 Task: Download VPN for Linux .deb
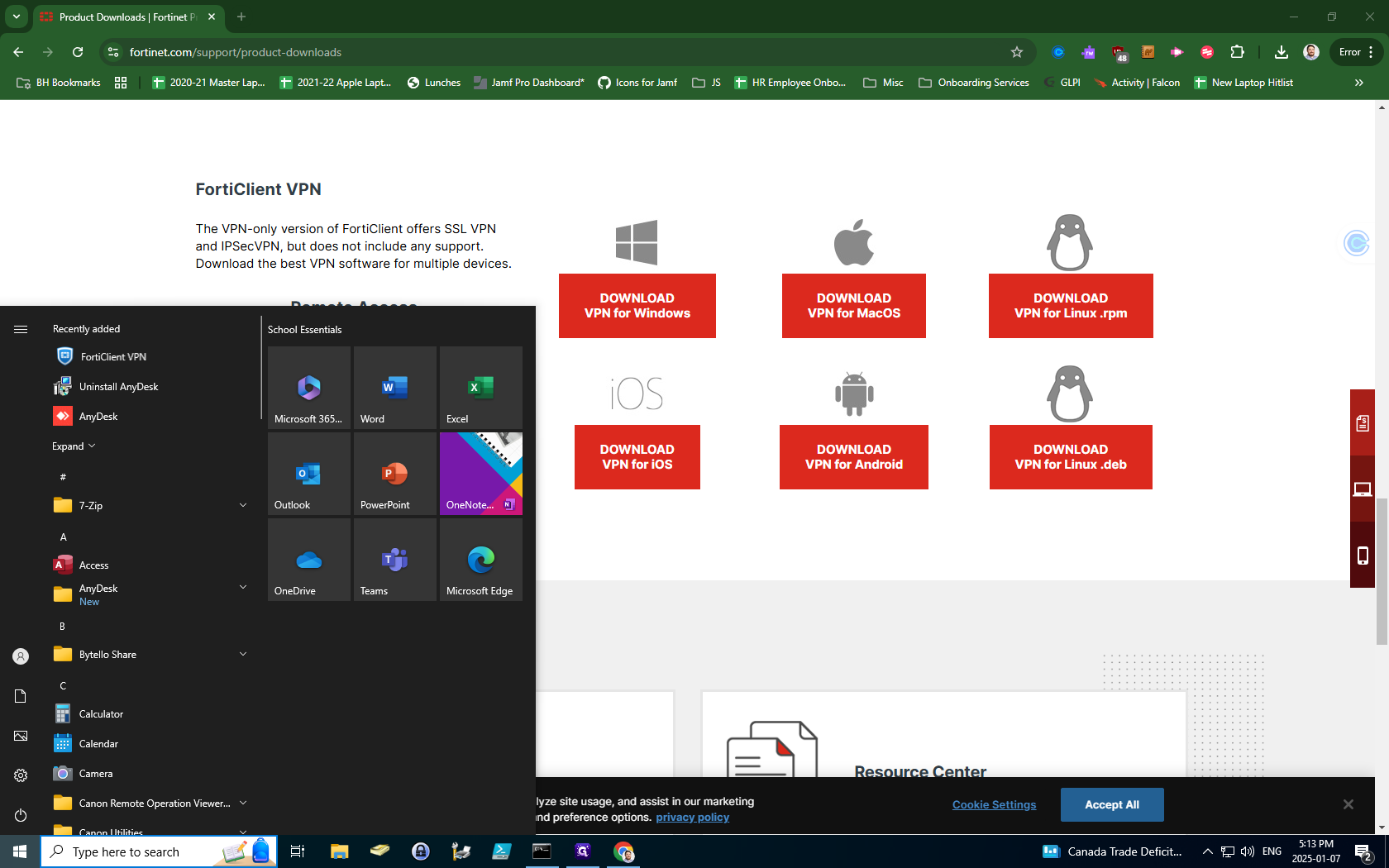(x=1071, y=457)
